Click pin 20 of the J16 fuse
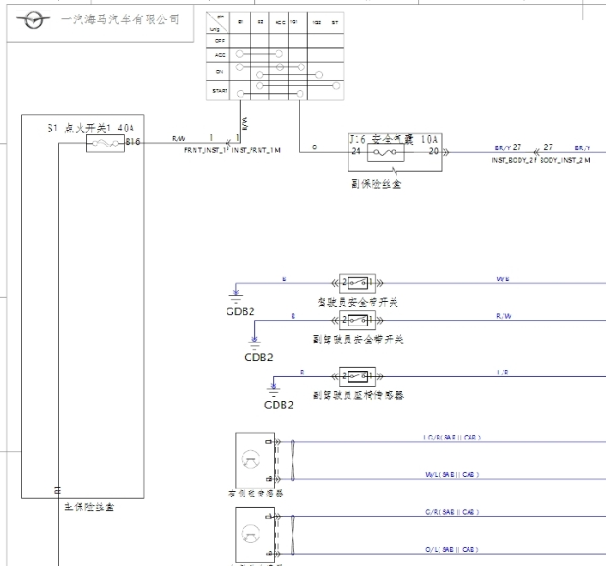The height and width of the screenshot is (566, 606). [434, 151]
